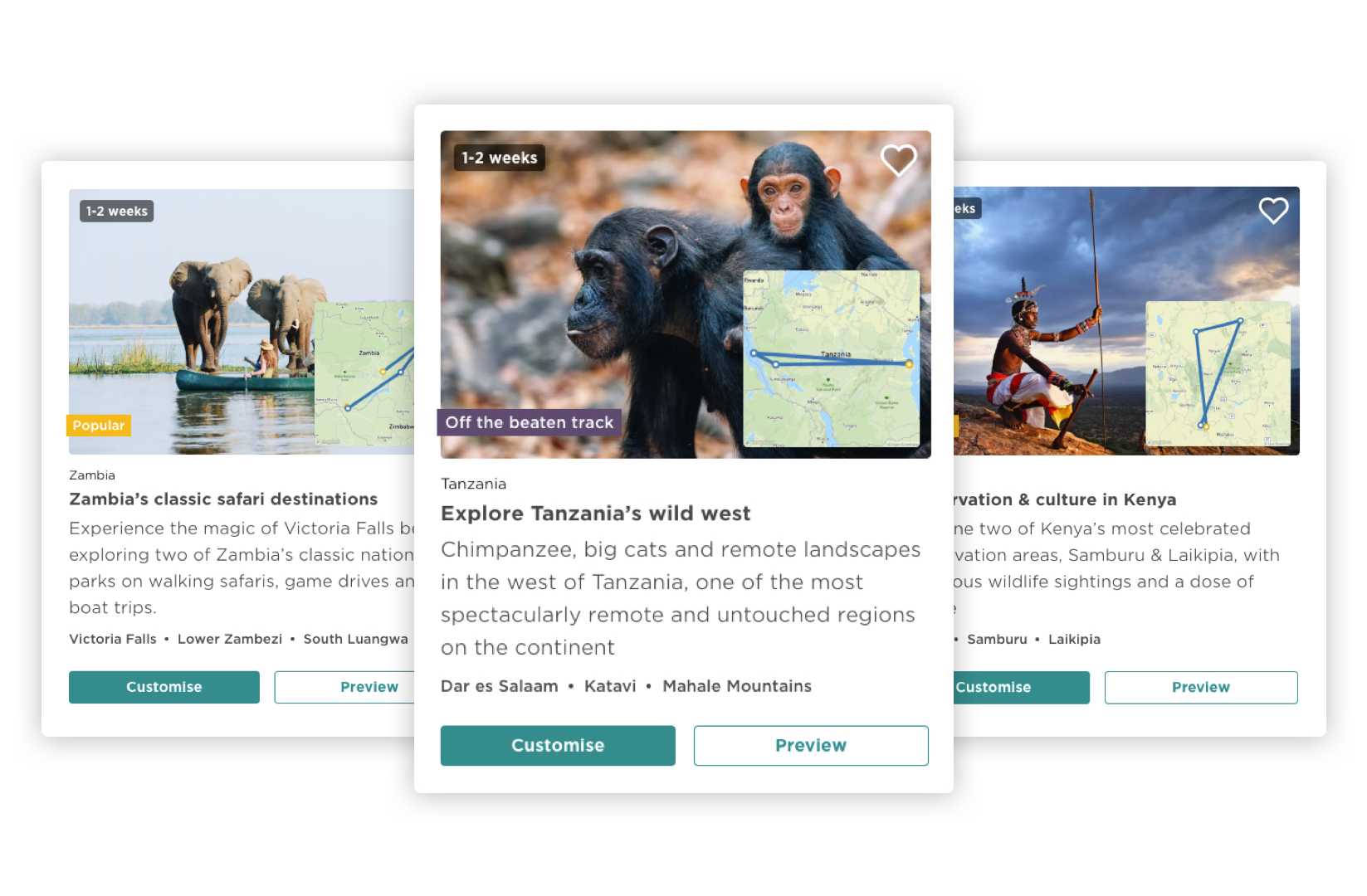Open 'Explore Tanzania's wild west' title

pos(596,514)
